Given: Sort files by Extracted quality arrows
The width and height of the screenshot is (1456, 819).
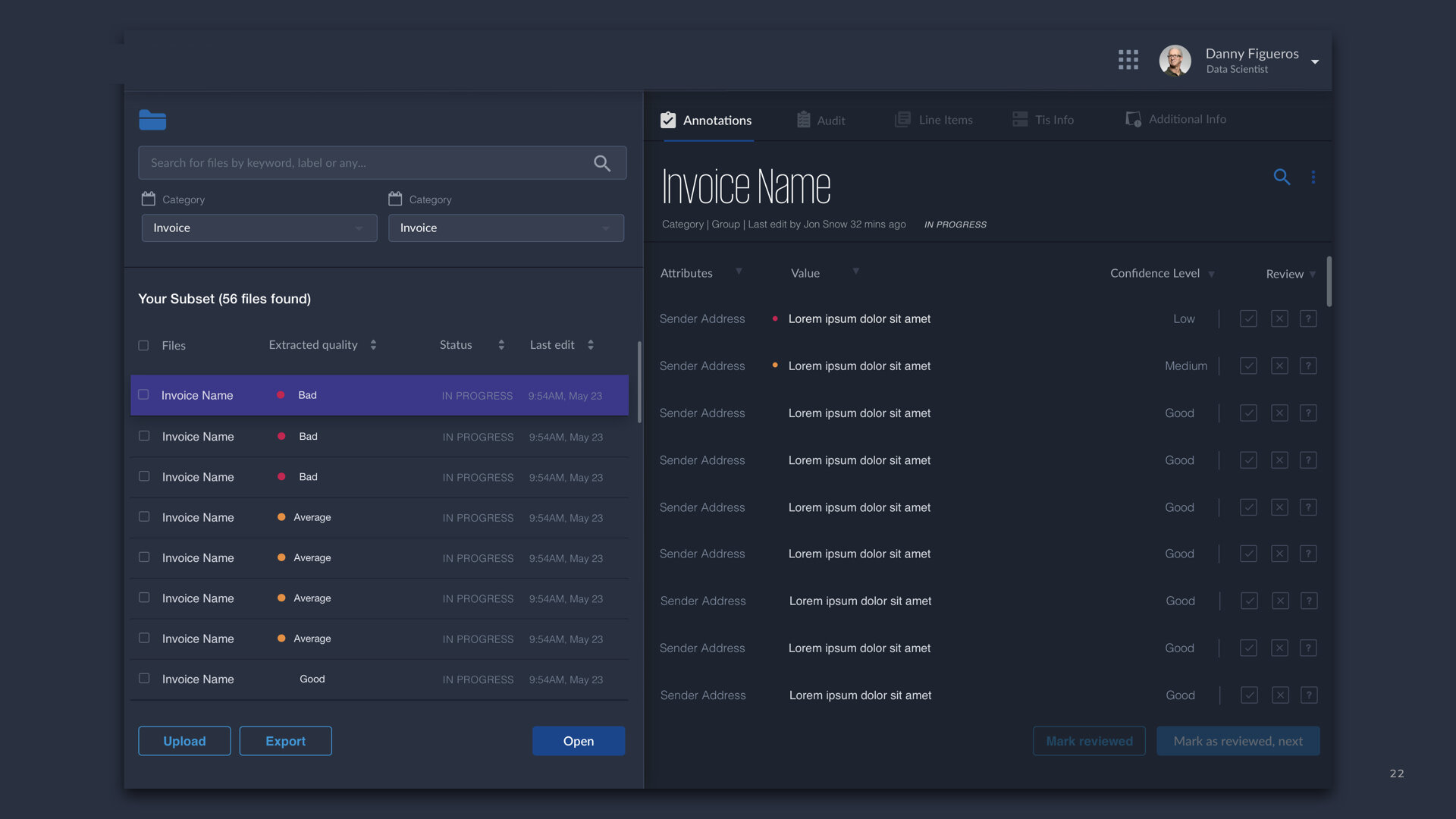Looking at the screenshot, I should [x=373, y=345].
